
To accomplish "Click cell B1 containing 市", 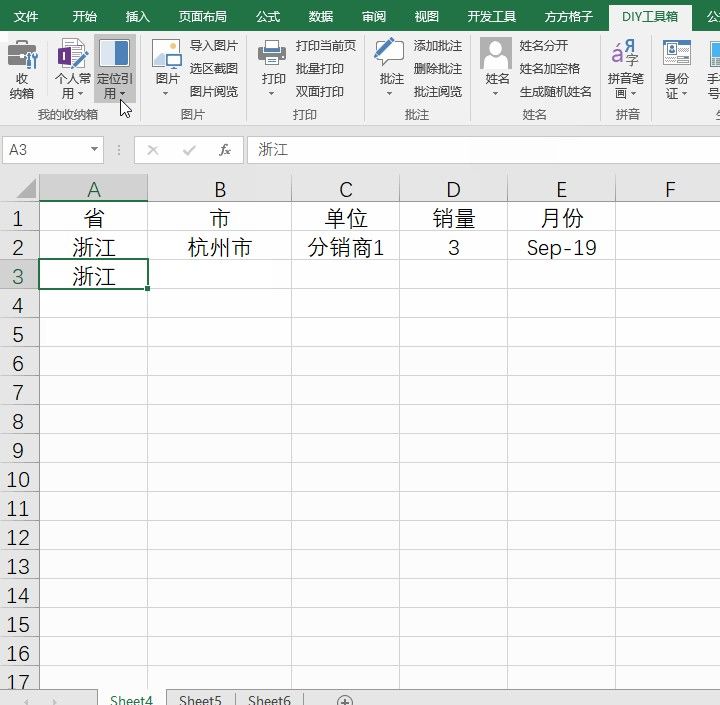I will [x=219, y=218].
